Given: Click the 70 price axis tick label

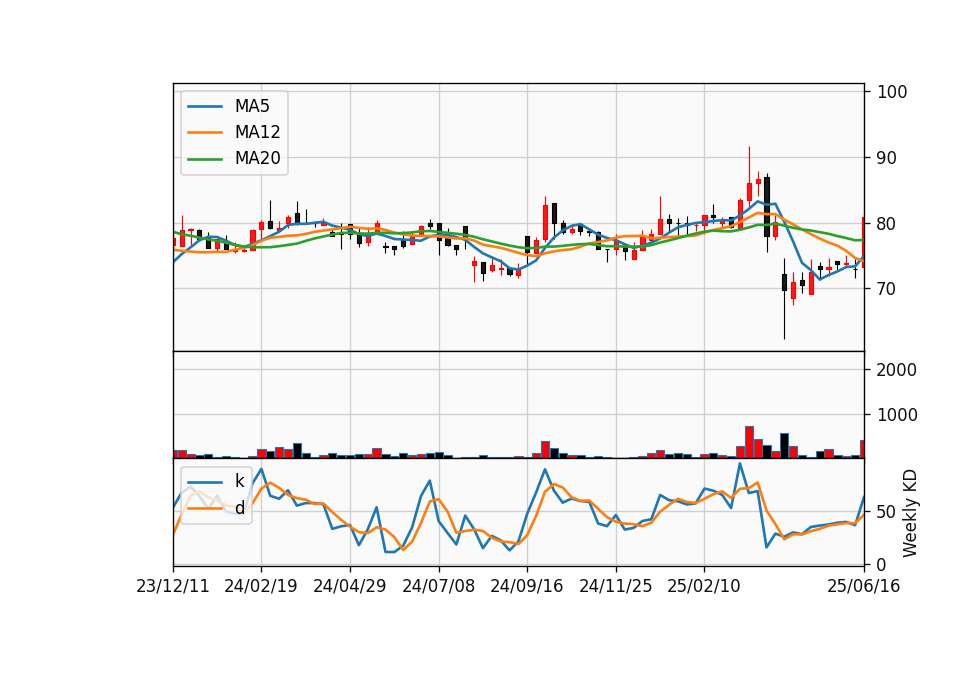Looking at the screenshot, I should 887,288.
